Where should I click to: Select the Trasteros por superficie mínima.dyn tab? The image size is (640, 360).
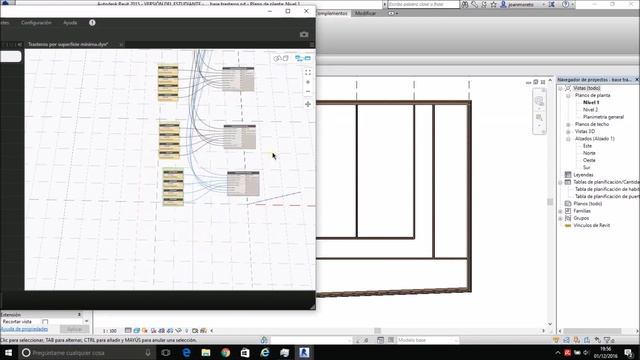(68, 44)
